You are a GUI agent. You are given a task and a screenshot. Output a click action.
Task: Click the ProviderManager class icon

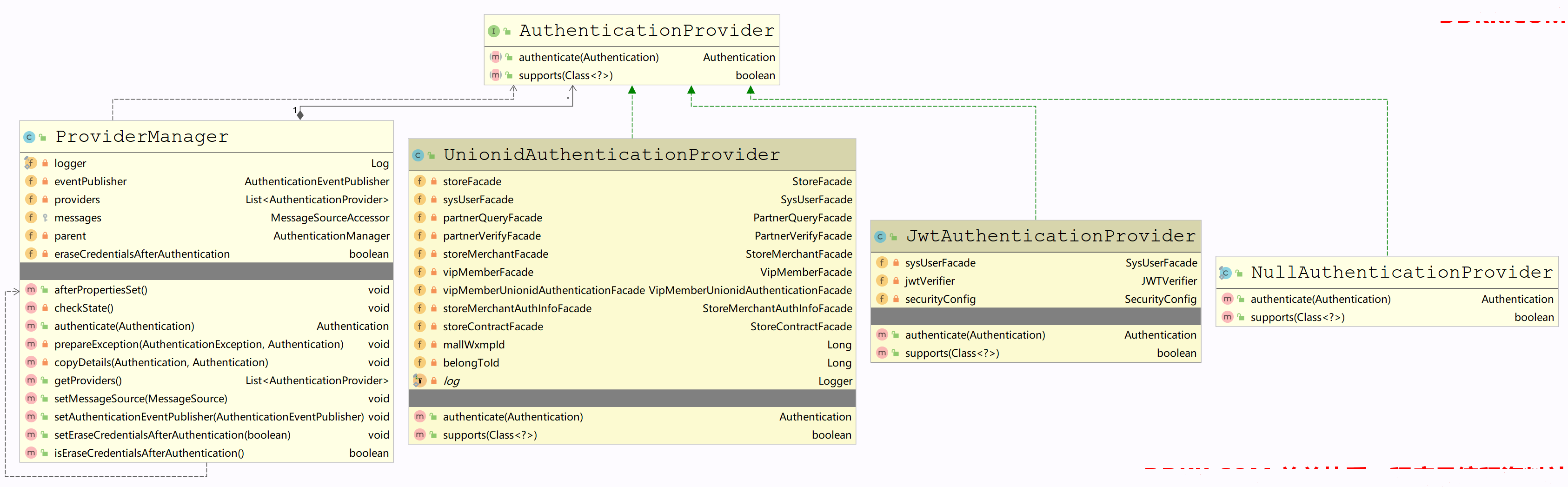29,138
